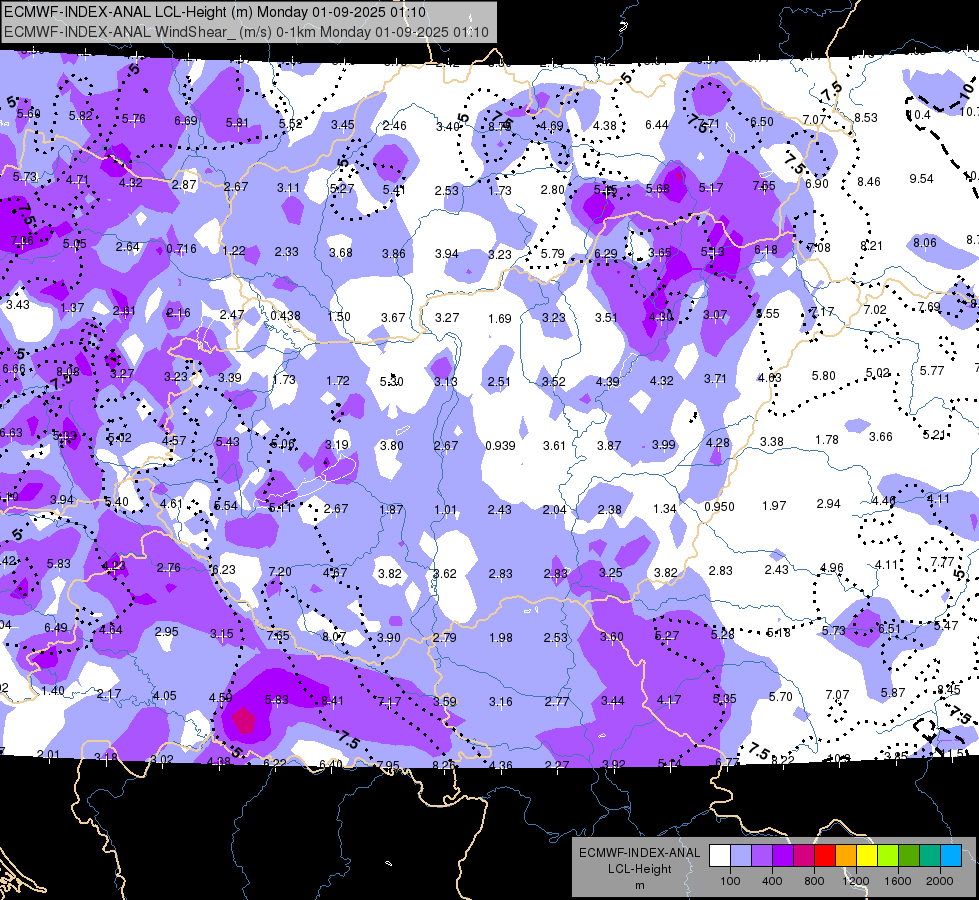Screen dimensions: 979x900
Task: Click the legend scale label 1200
Action: pos(855,881)
